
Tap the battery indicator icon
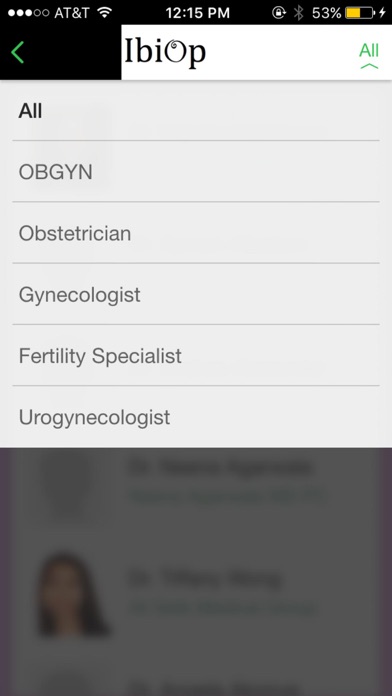tap(360, 12)
